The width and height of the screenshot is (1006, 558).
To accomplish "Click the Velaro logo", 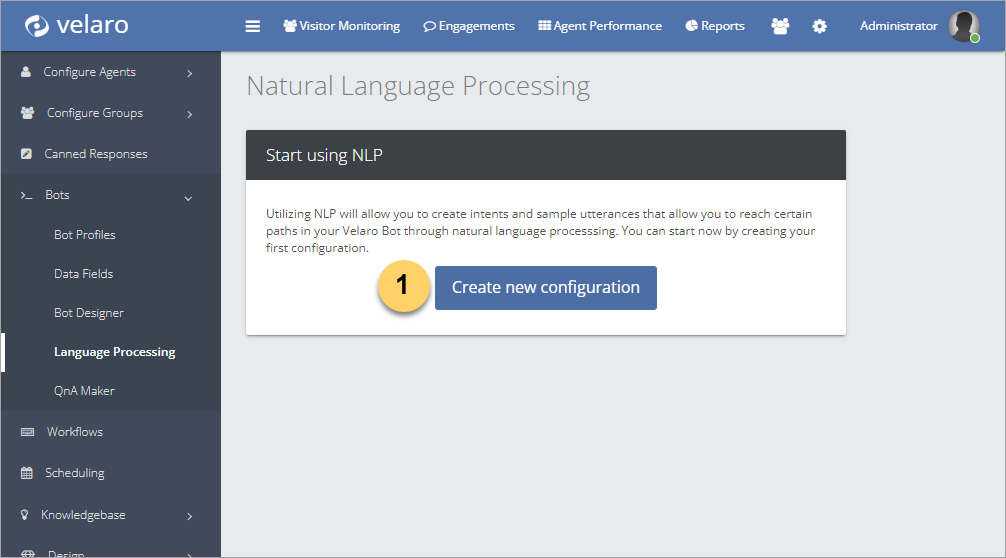I will coord(77,25).
